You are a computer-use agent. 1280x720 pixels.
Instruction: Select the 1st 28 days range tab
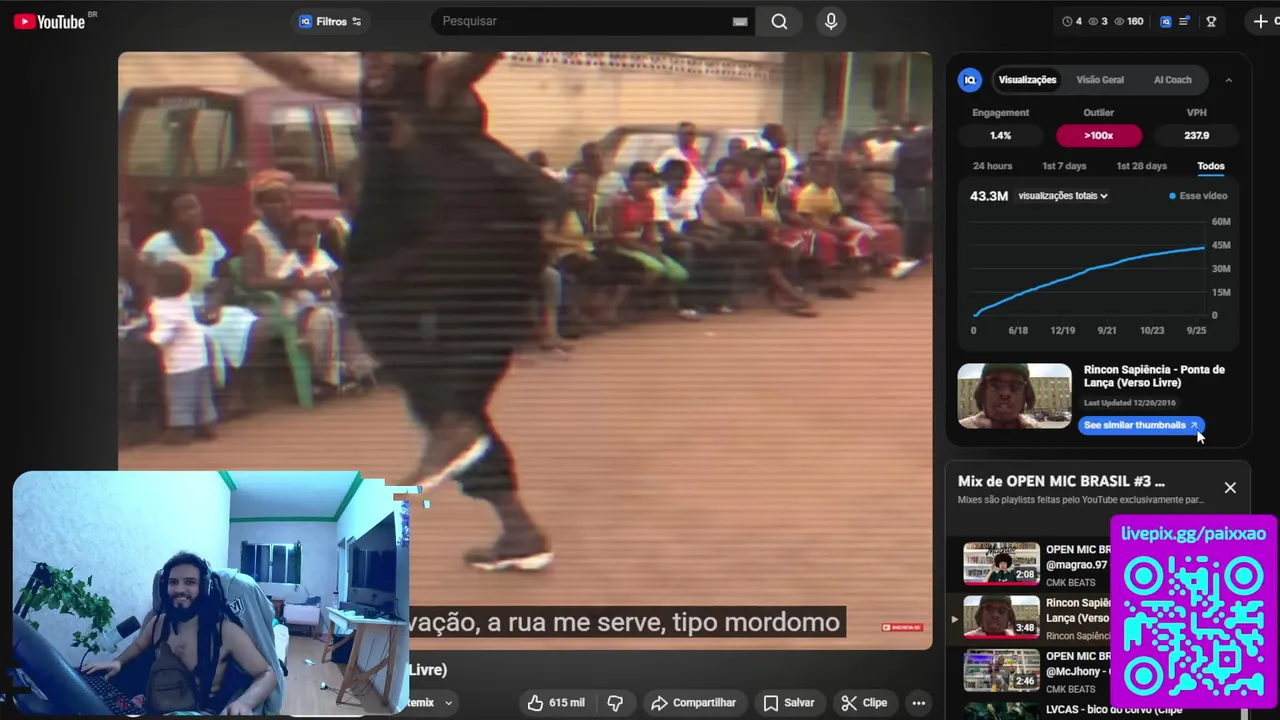point(1141,166)
